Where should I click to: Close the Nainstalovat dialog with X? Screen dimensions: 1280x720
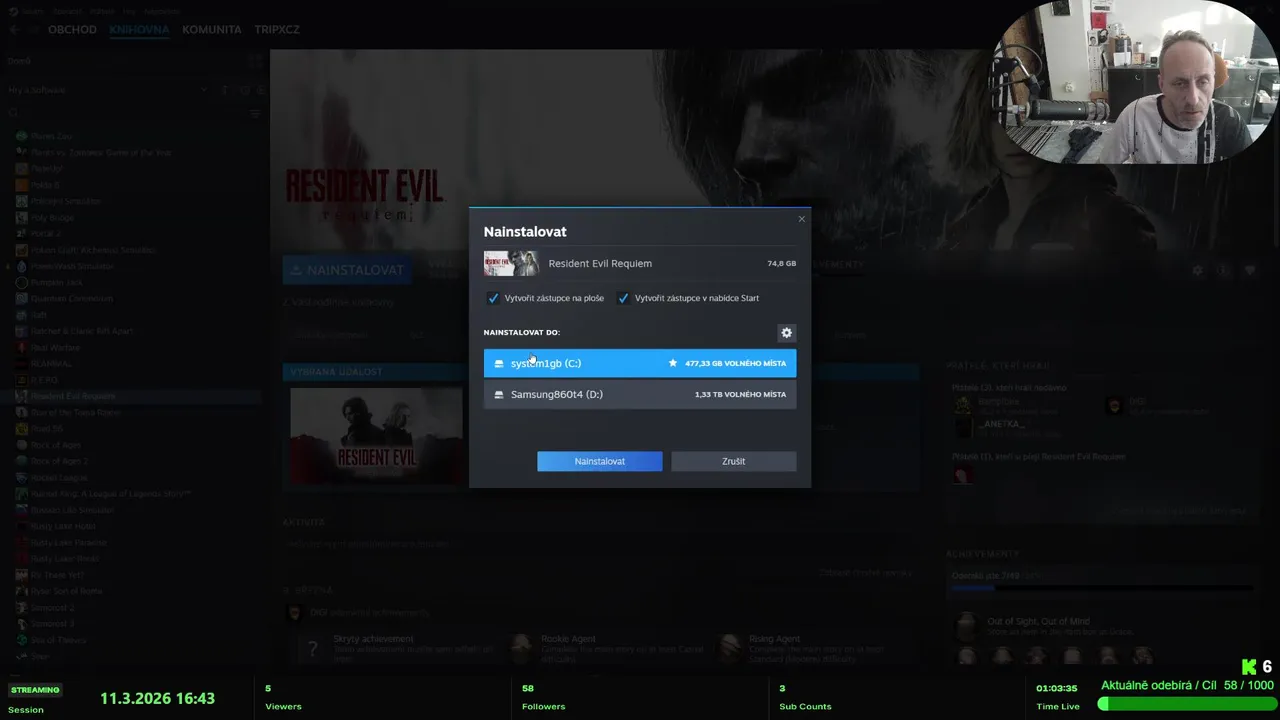coord(801,219)
